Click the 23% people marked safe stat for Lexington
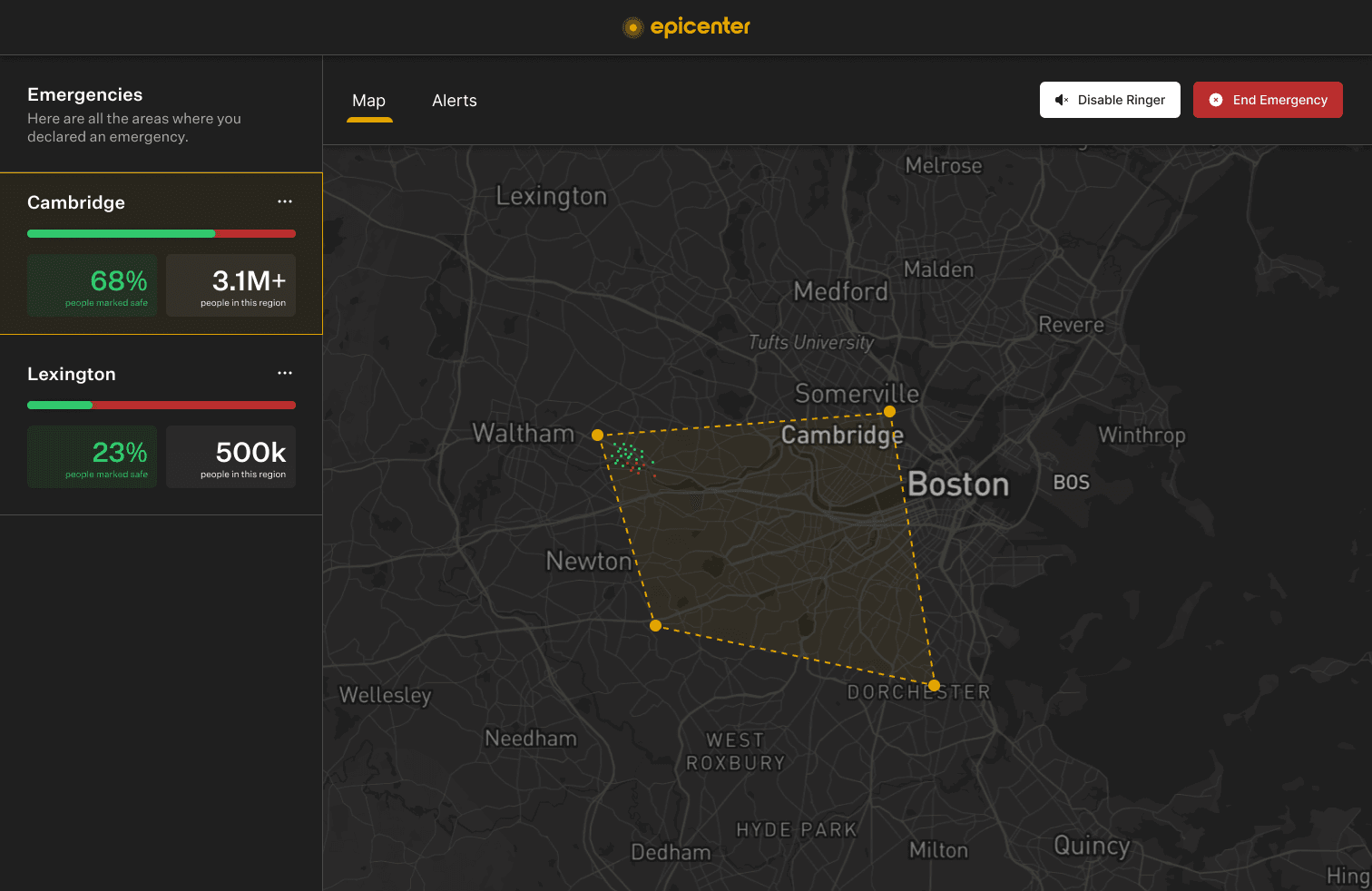The height and width of the screenshot is (891, 1372). pos(92,456)
